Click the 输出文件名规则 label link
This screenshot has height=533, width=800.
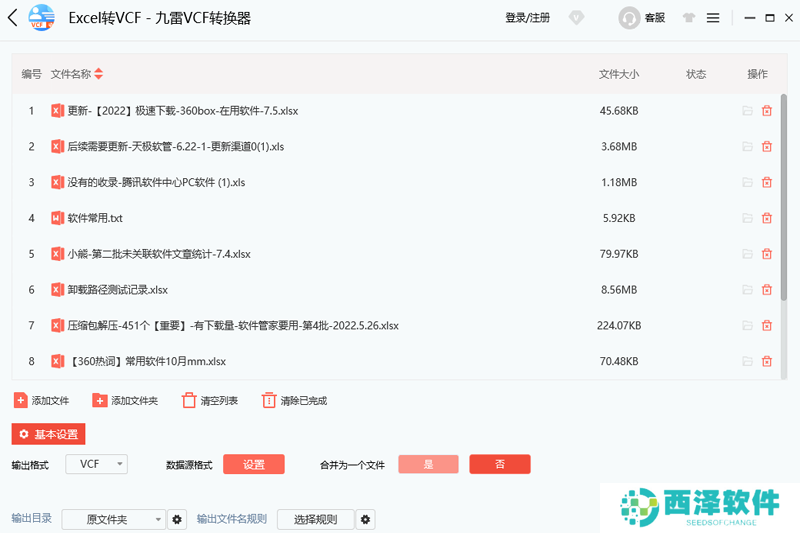[232, 519]
